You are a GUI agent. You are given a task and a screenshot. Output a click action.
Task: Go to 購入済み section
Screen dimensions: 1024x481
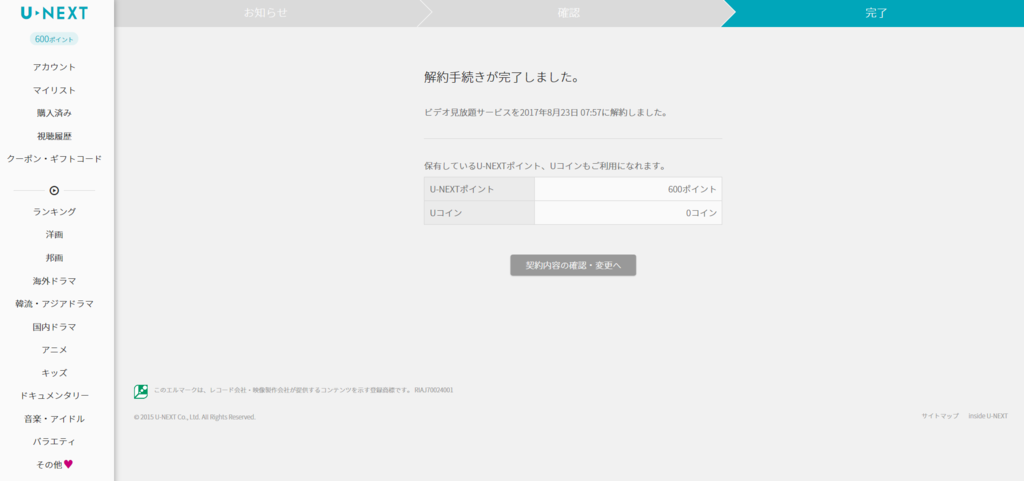(x=54, y=113)
